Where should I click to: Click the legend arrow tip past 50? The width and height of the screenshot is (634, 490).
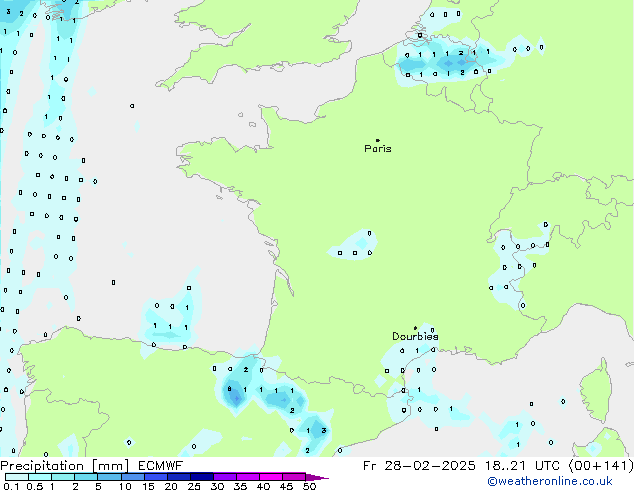[317, 477]
